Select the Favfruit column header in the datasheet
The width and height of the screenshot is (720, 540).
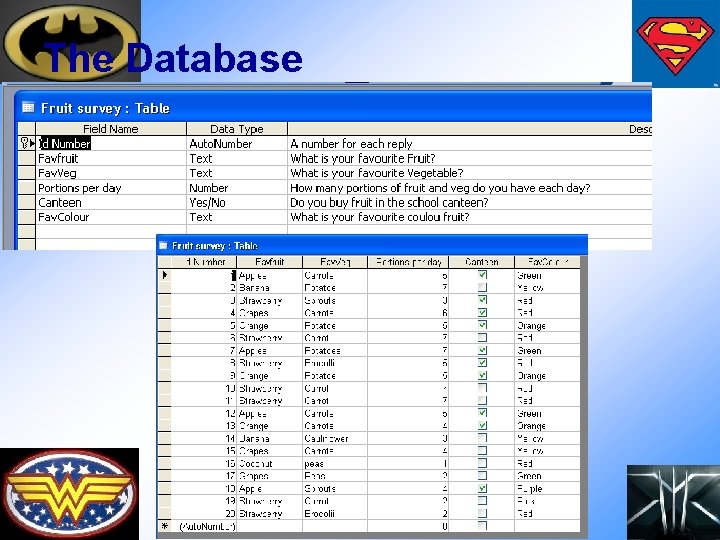pyautogui.click(x=270, y=262)
